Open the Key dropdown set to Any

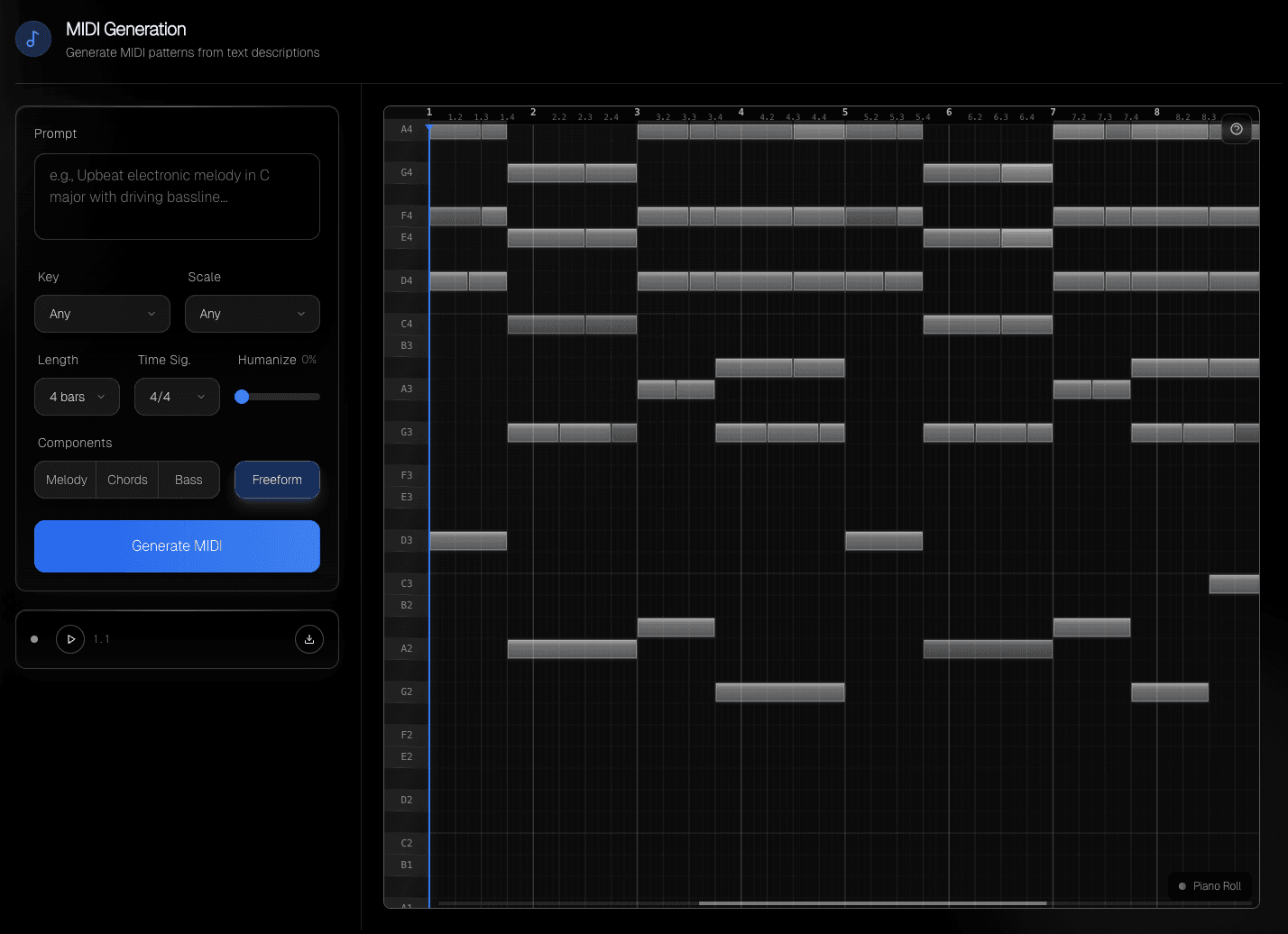(102, 314)
